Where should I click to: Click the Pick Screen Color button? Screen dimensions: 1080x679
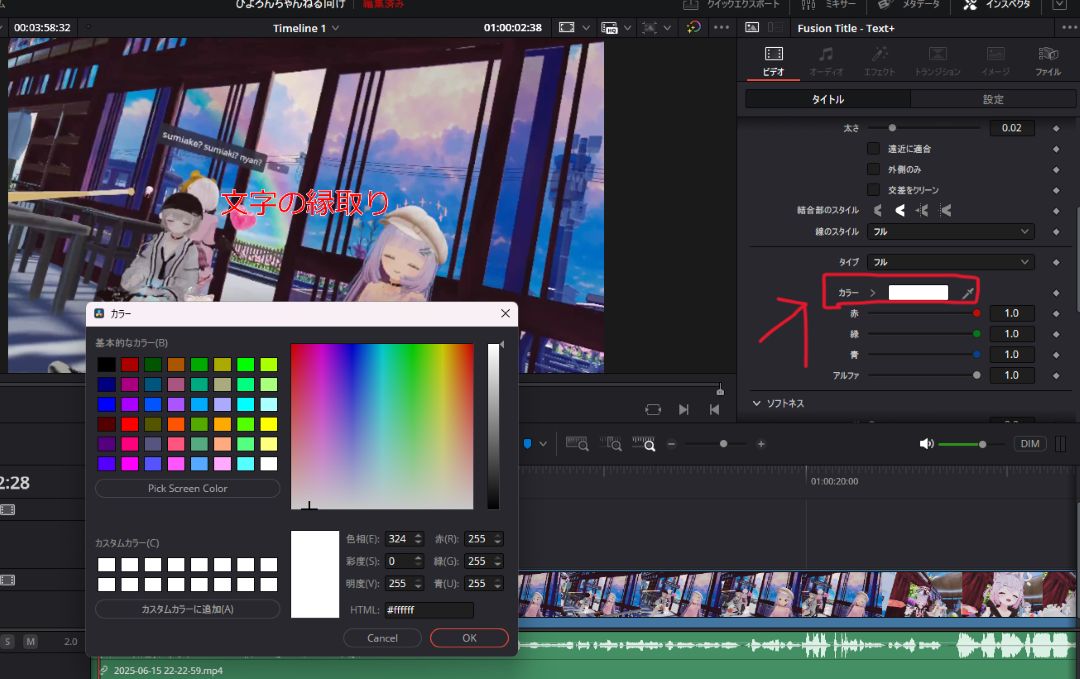coord(187,489)
